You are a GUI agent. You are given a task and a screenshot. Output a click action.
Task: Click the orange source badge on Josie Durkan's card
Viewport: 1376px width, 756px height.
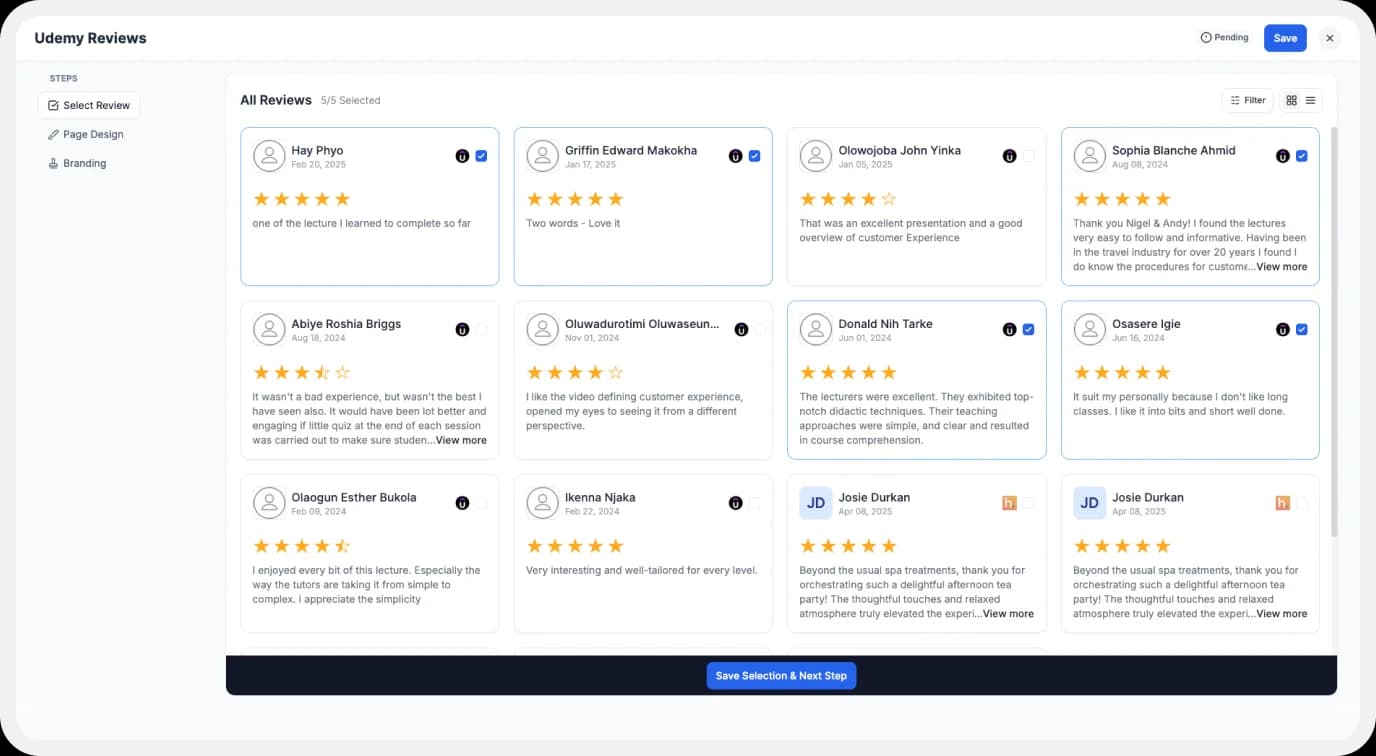point(1009,503)
